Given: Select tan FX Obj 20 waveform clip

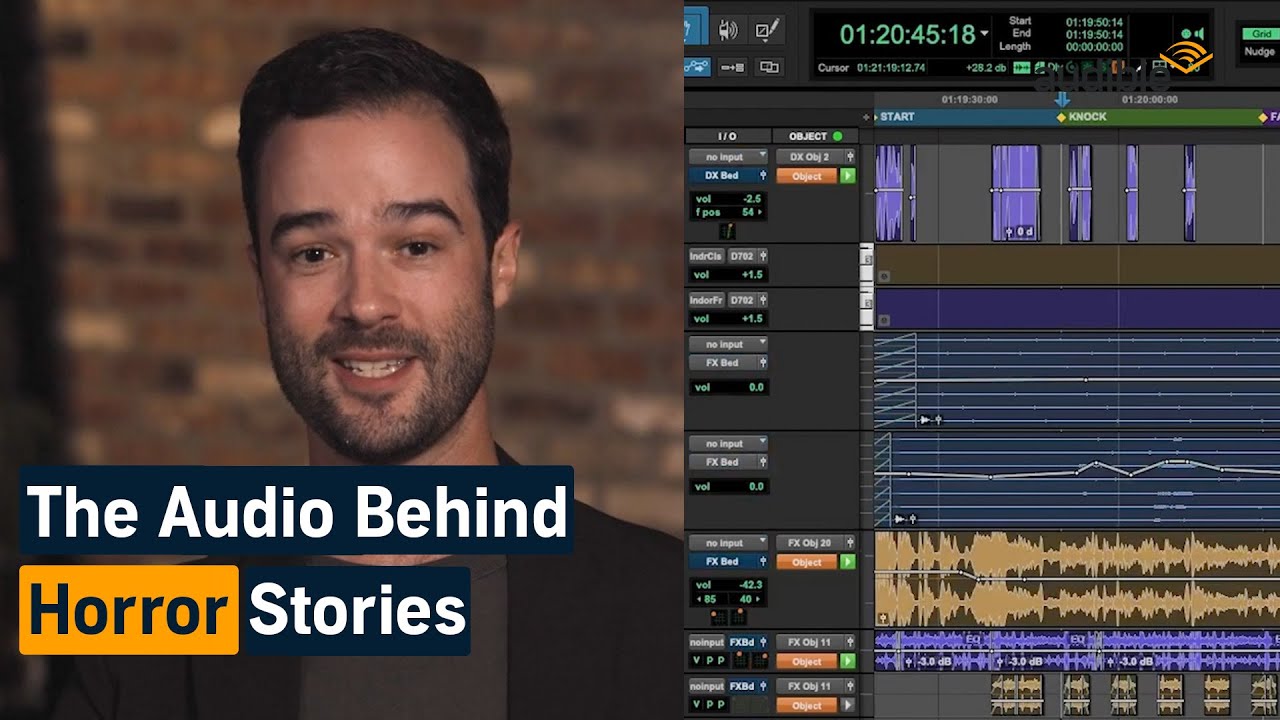Looking at the screenshot, I should (1077, 580).
